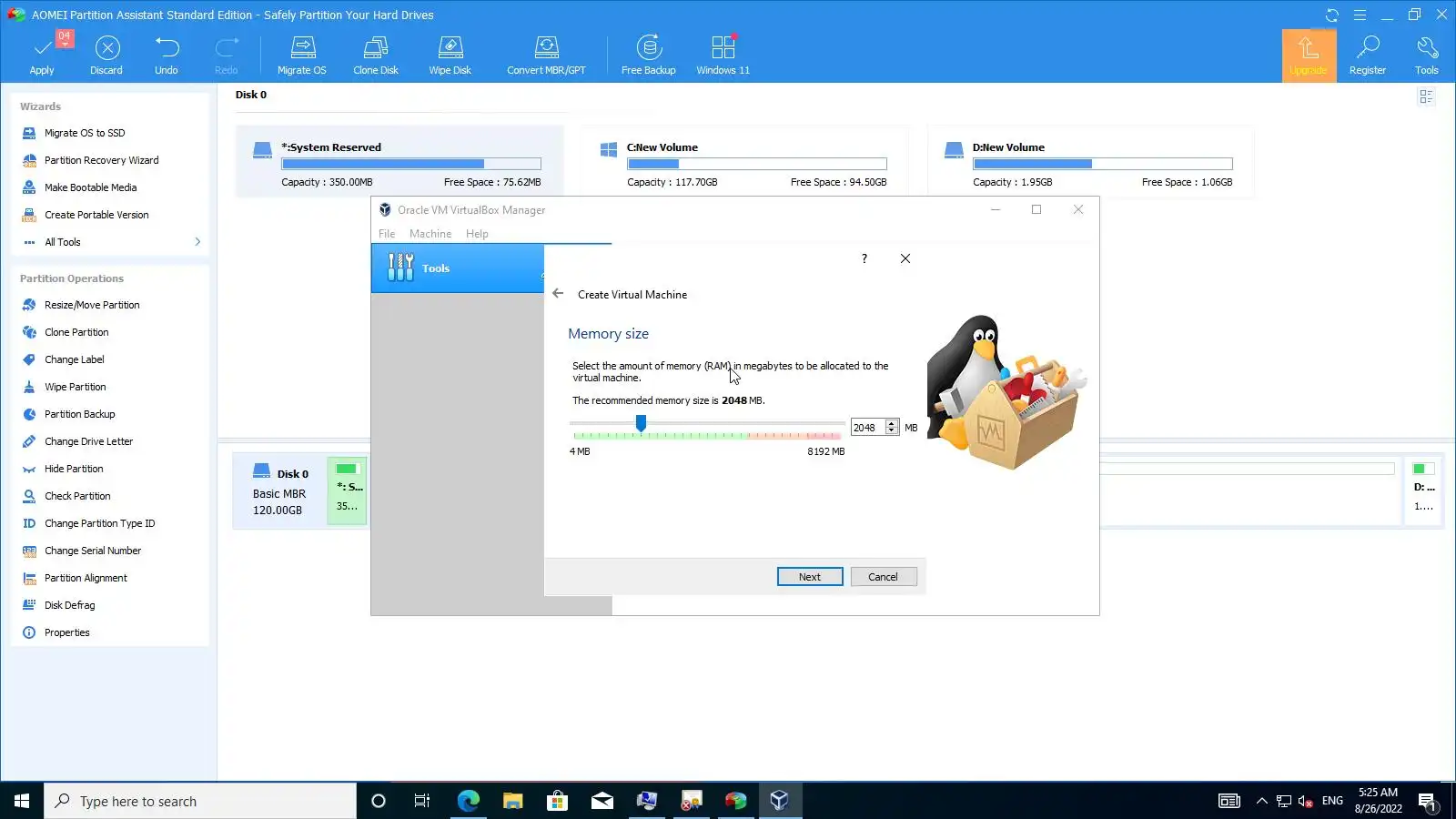Refresh AOMEI disk view in title bar
Image resolution: width=1456 pixels, height=819 pixels.
click(1332, 15)
